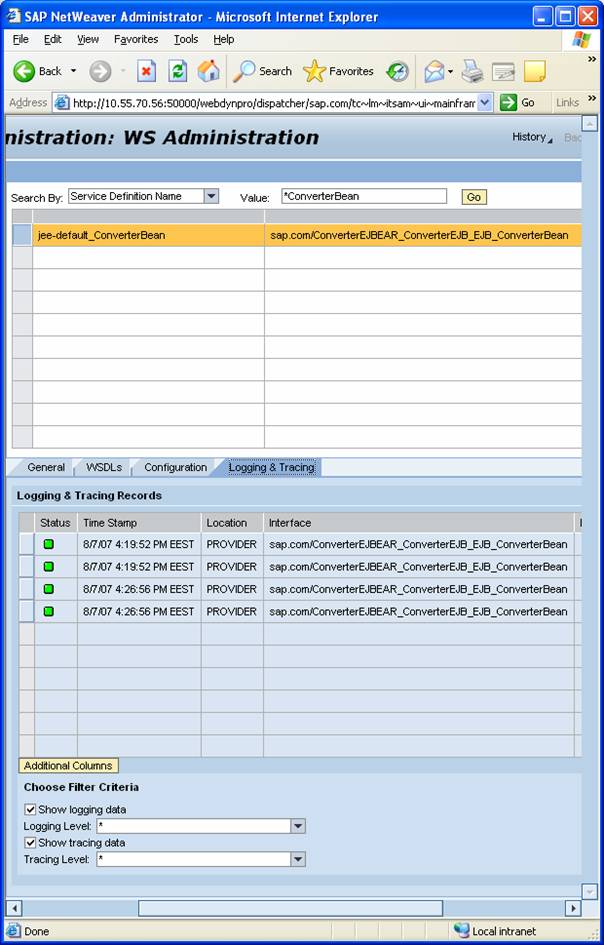604x945 pixels.
Task: Click the Print icon
Action: pos(472,71)
